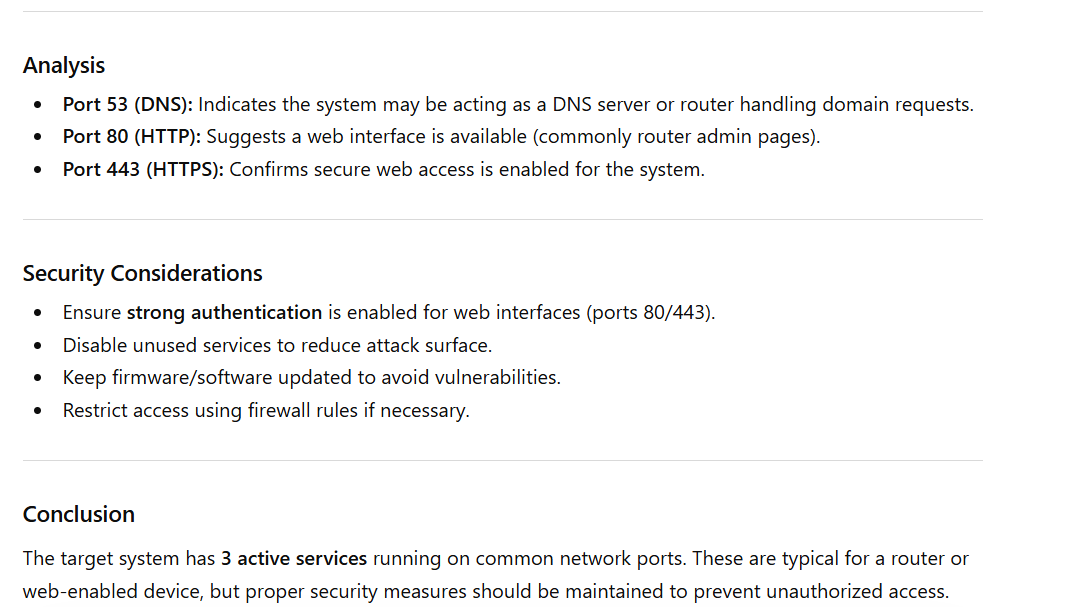Click the "Restrict access using firewall rules" line

[265, 411]
